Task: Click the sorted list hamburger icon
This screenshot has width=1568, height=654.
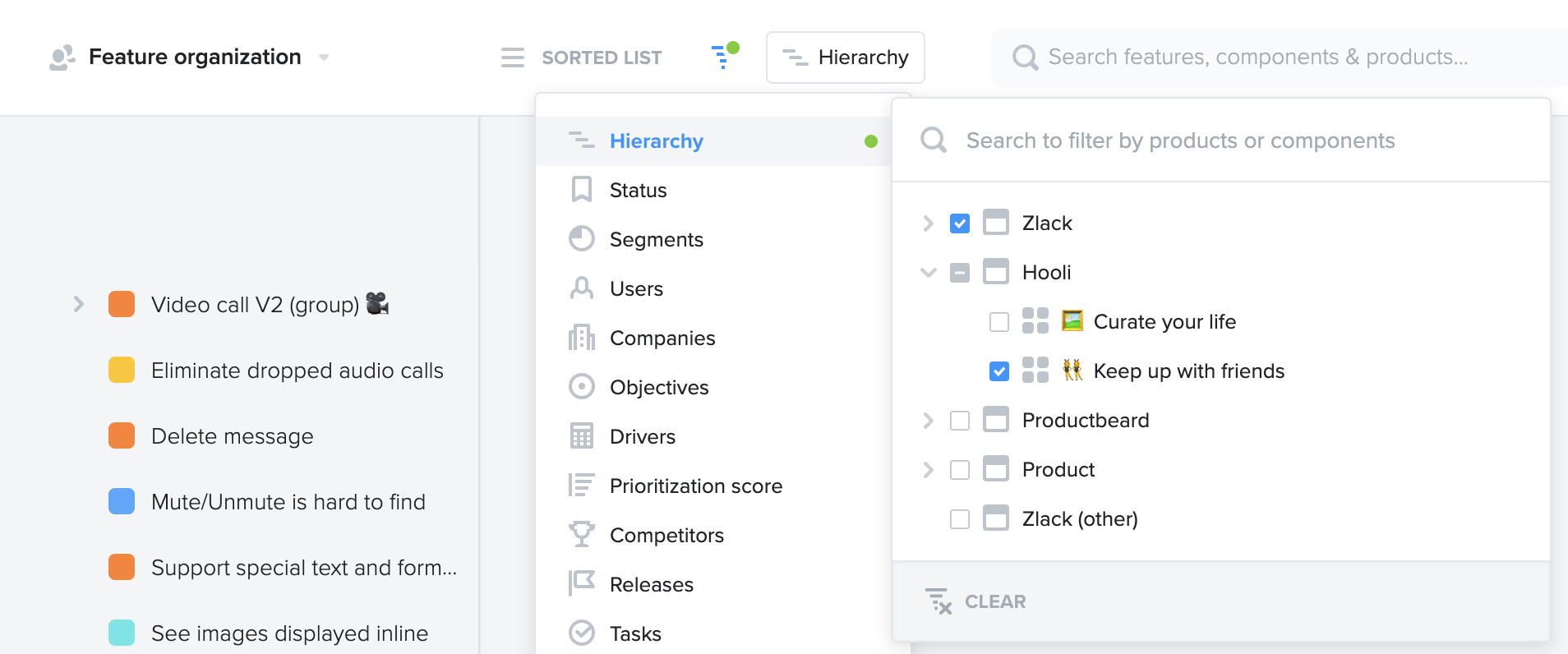Action: click(x=513, y=58)
